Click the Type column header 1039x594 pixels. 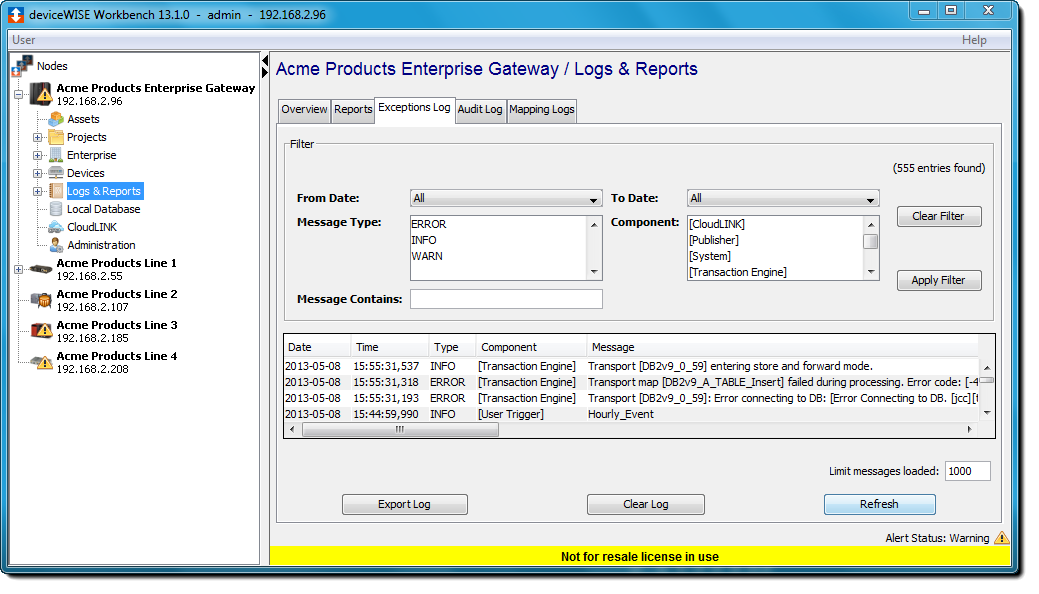[453, 347]
